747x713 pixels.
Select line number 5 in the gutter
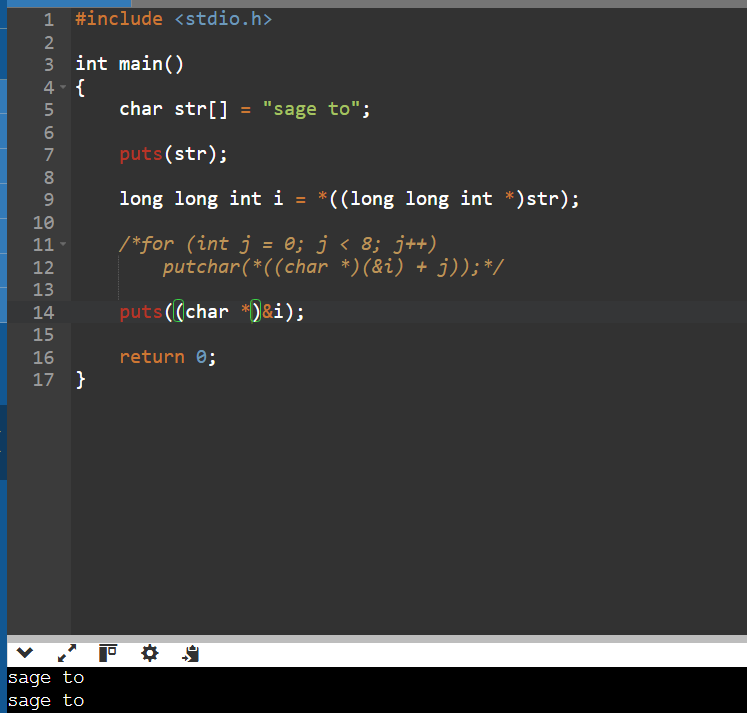(x=49, y=110)
